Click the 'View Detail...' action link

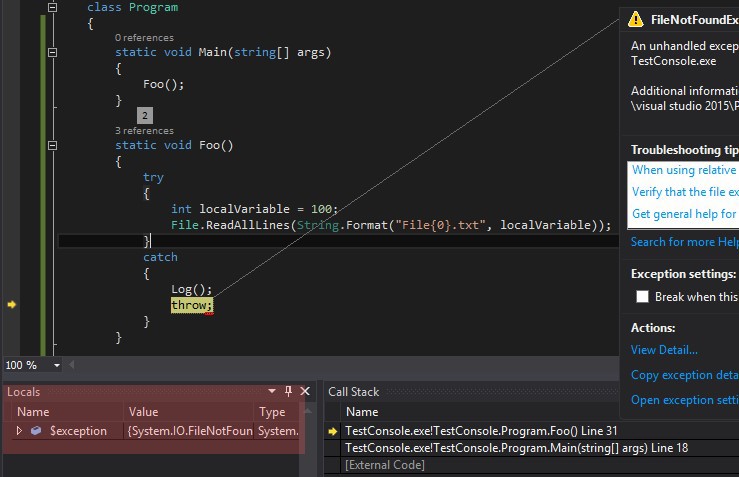pyautogui.click(x=664, y=350)
